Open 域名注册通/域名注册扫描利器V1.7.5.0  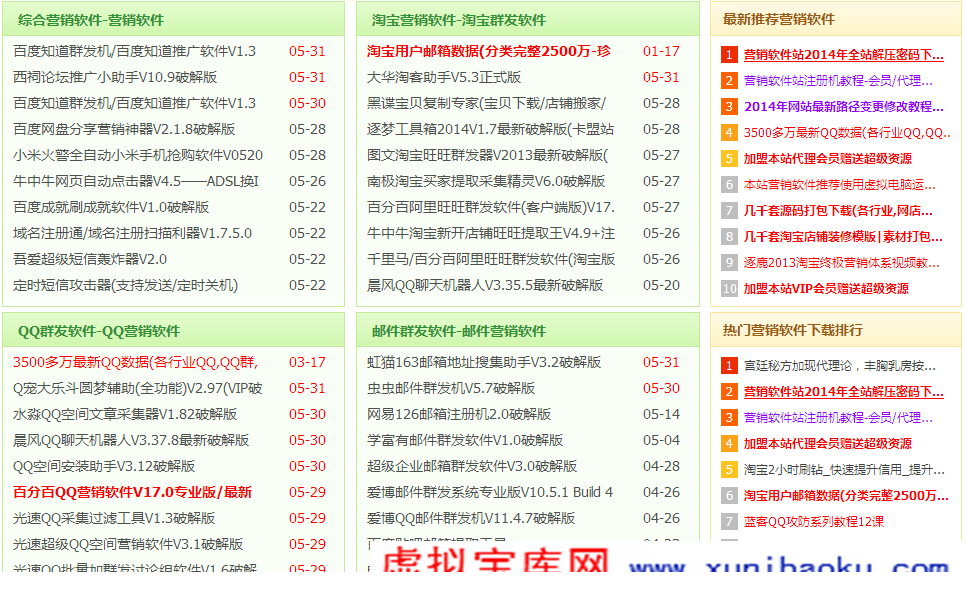[x=132, y=233]
